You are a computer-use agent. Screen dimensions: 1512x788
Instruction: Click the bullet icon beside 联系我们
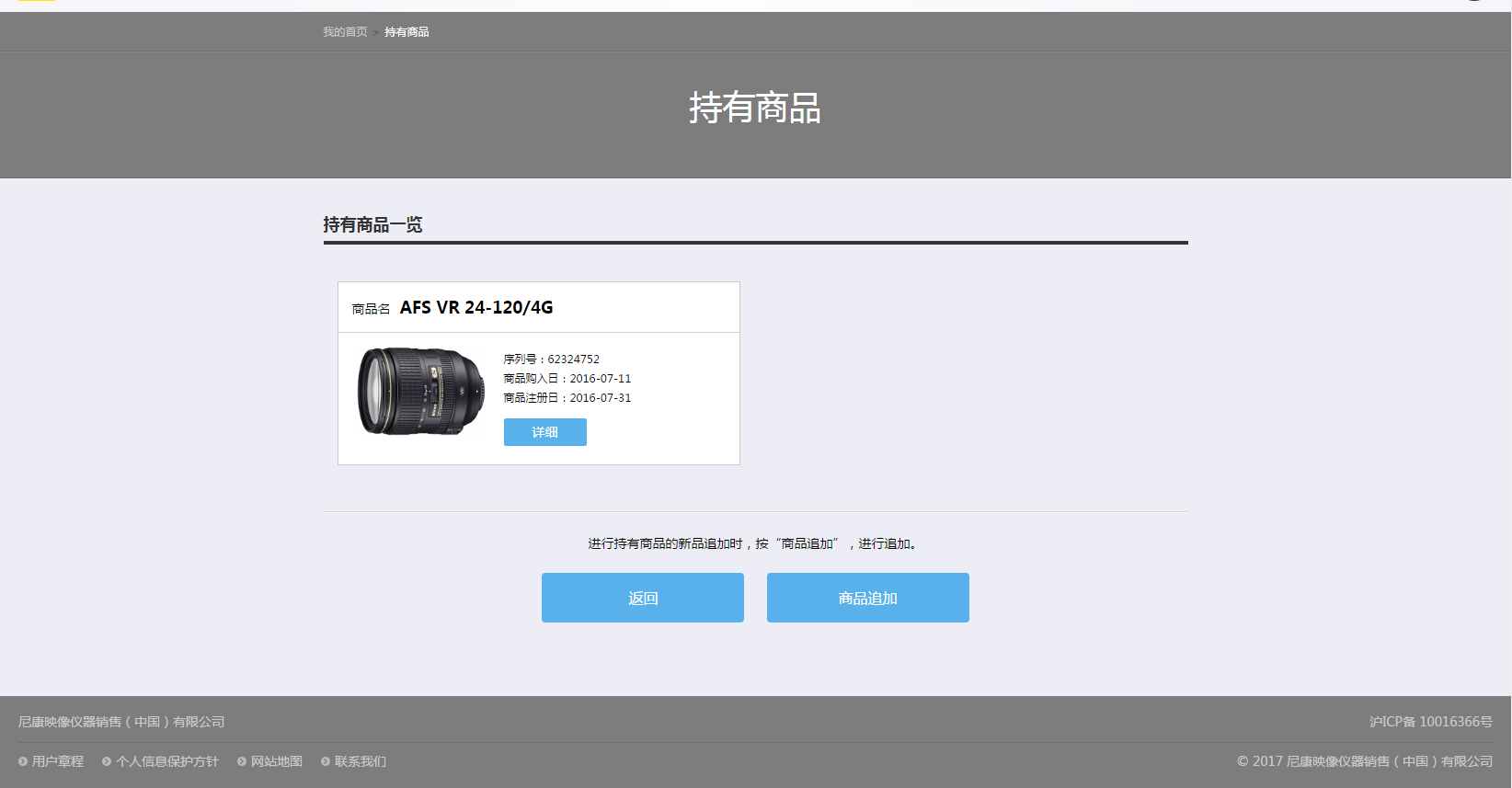point(326,761)
